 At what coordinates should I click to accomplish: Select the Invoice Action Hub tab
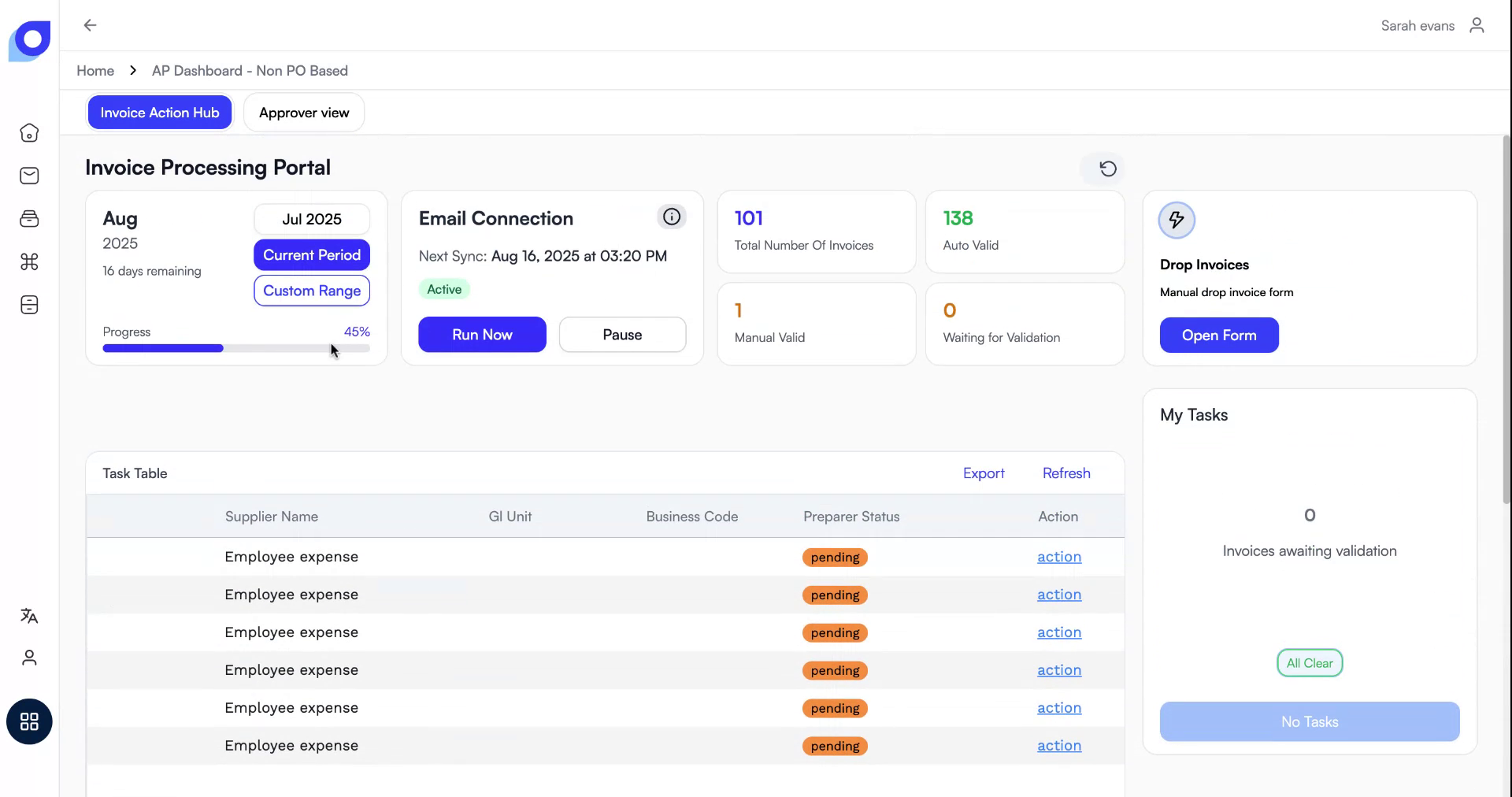[159, 112]
